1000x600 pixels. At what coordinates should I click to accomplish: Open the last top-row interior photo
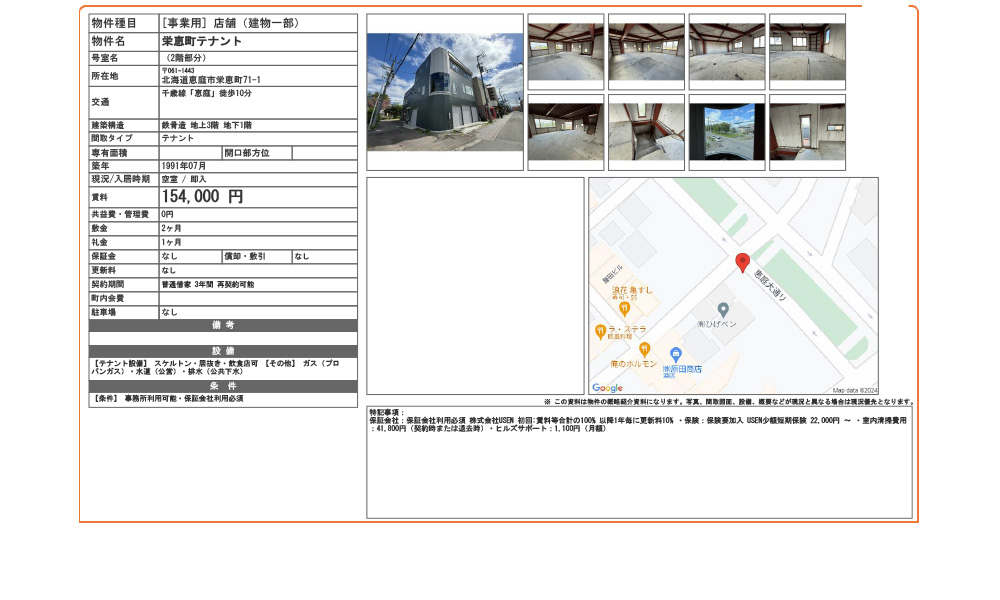coord(807,51)
